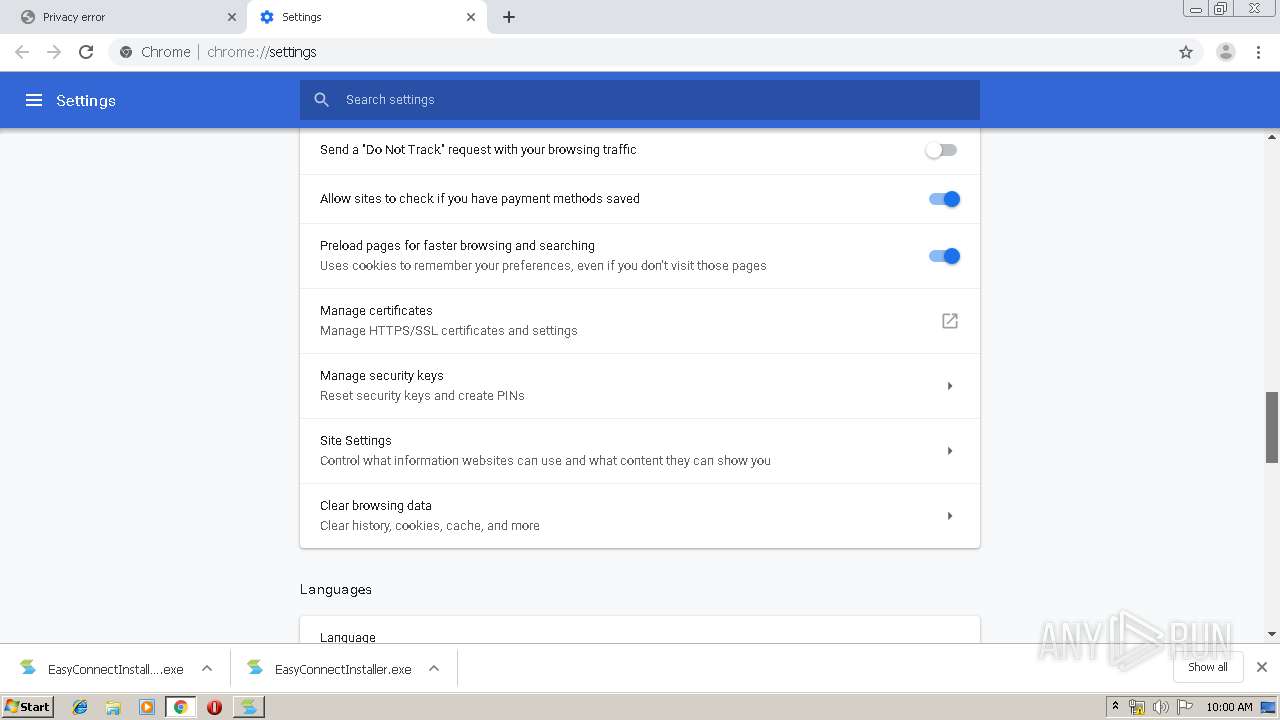Open the Language settings row
The height and width of the screenshot is (720, 1280).
coord(640,630)
